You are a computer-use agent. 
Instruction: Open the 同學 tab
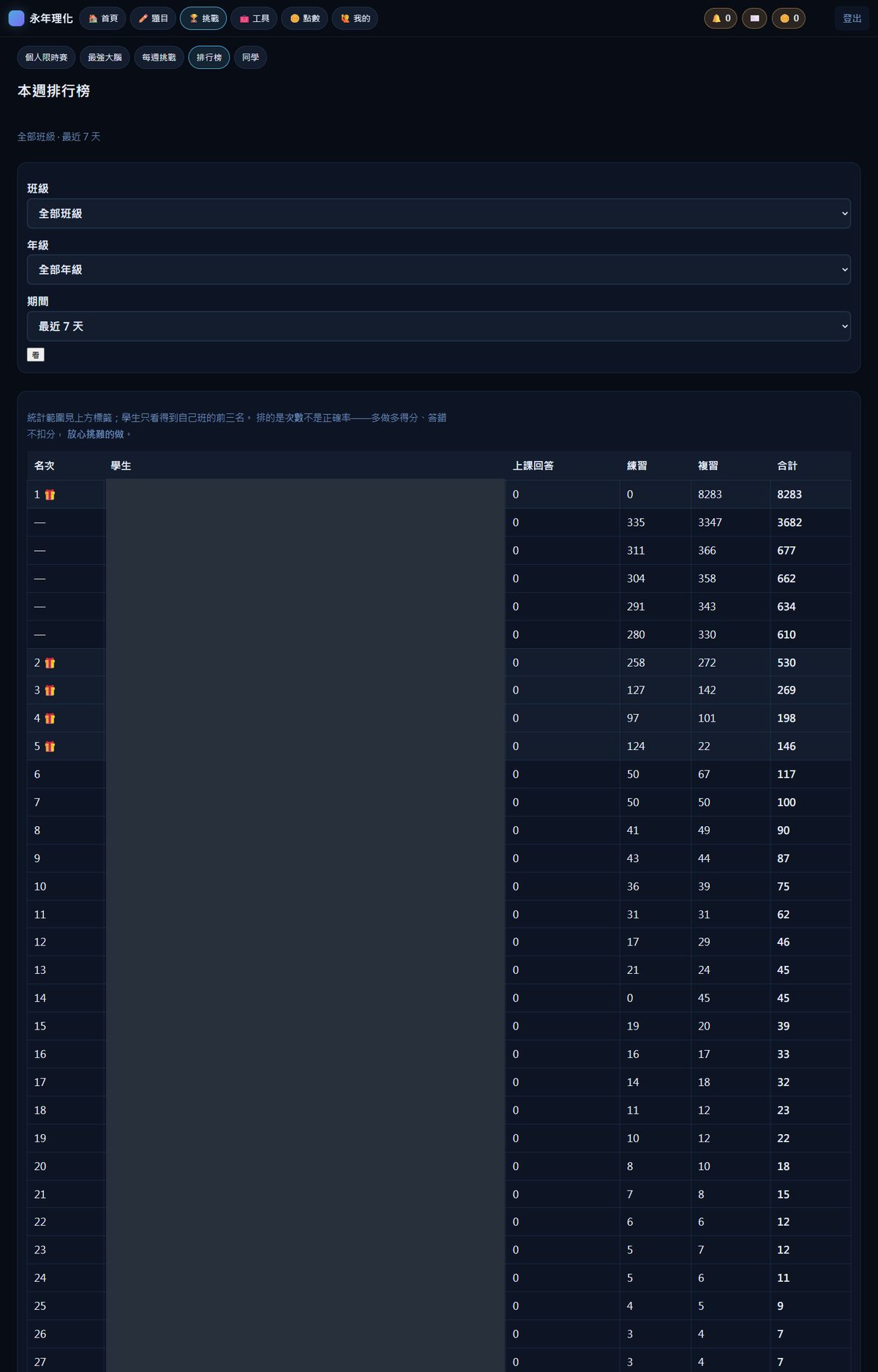250,57
